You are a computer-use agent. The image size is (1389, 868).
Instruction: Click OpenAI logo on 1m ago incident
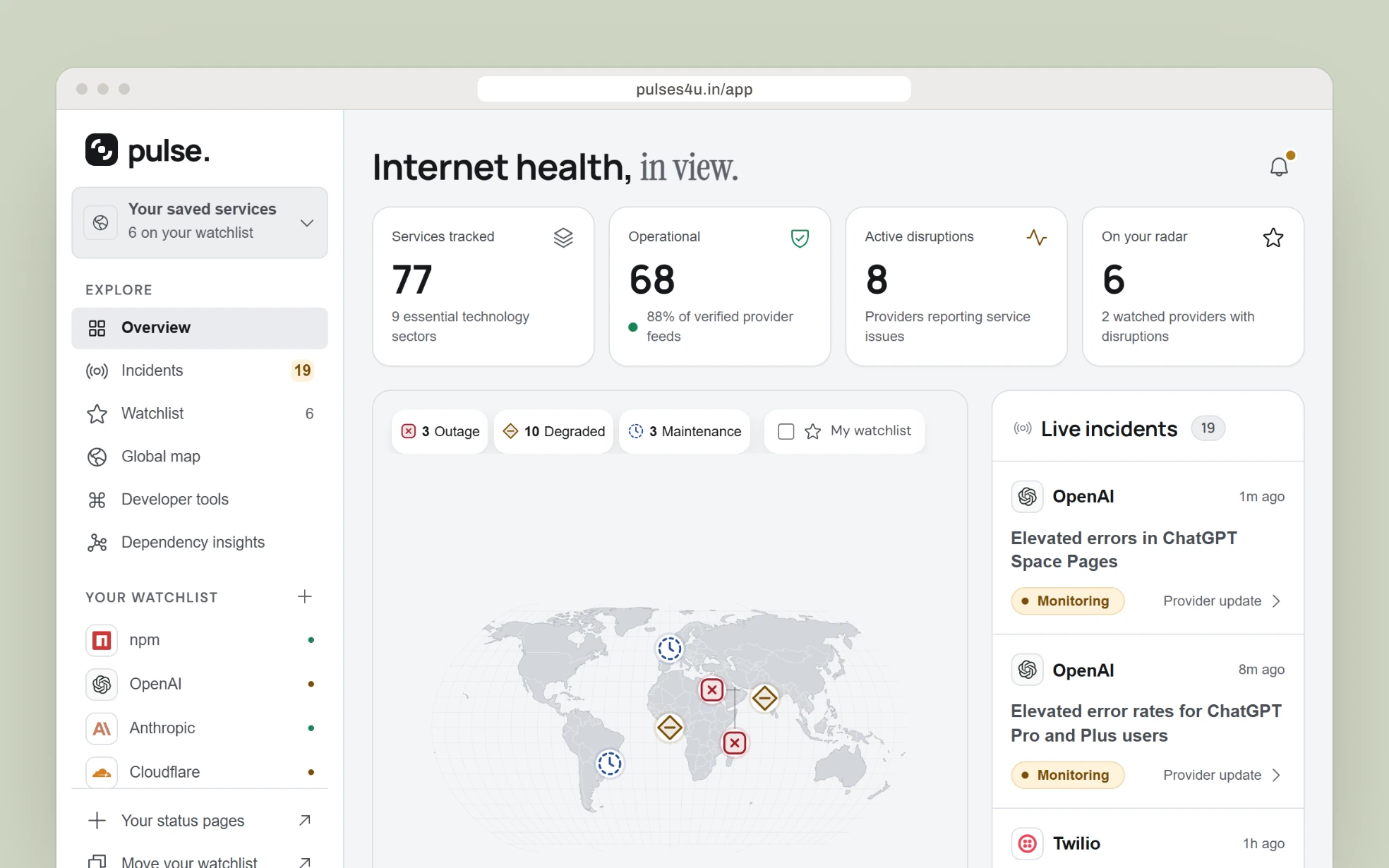click(1027, 496)
